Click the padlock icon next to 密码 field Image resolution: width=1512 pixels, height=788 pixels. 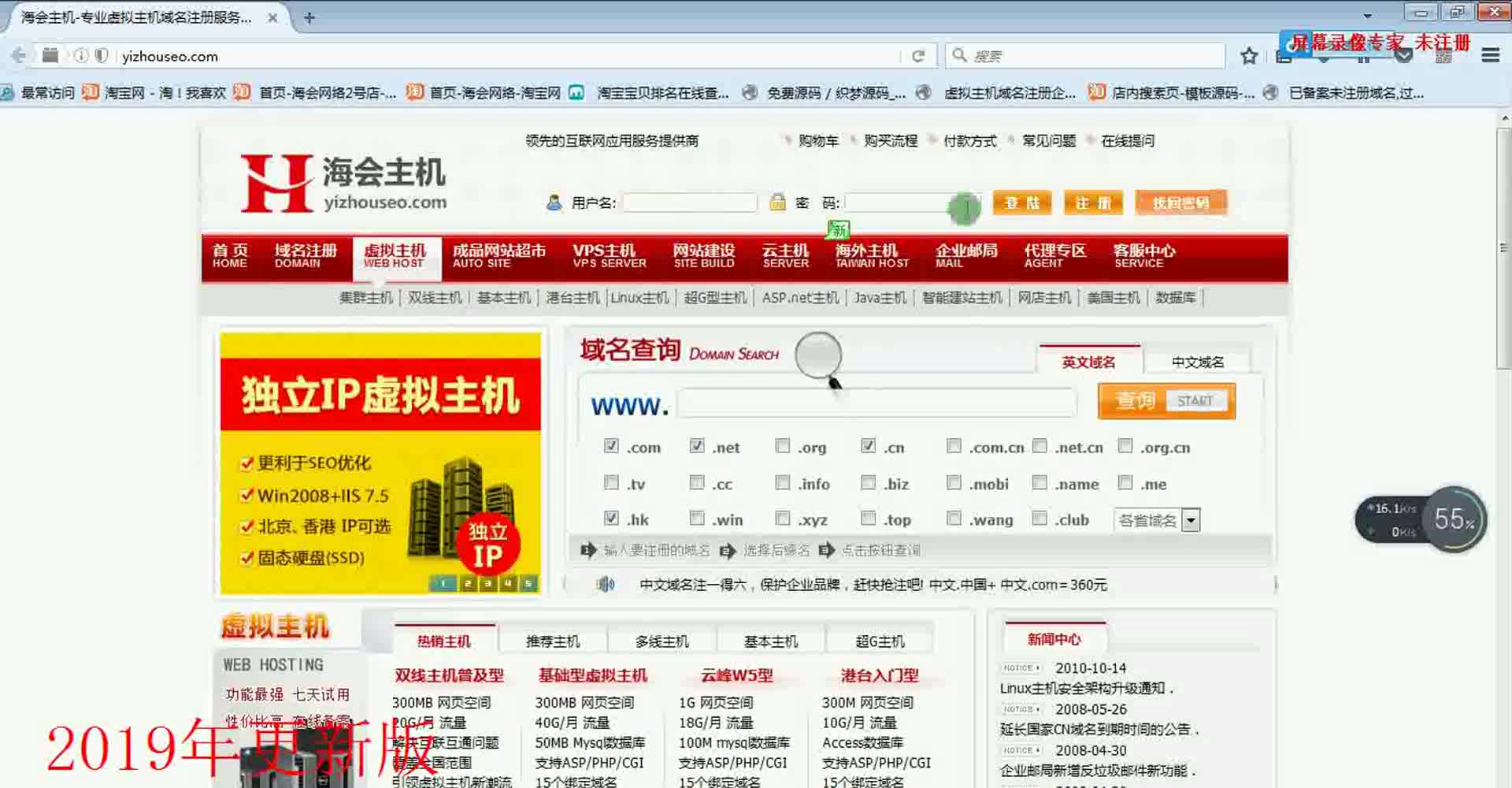coord(779,203)
